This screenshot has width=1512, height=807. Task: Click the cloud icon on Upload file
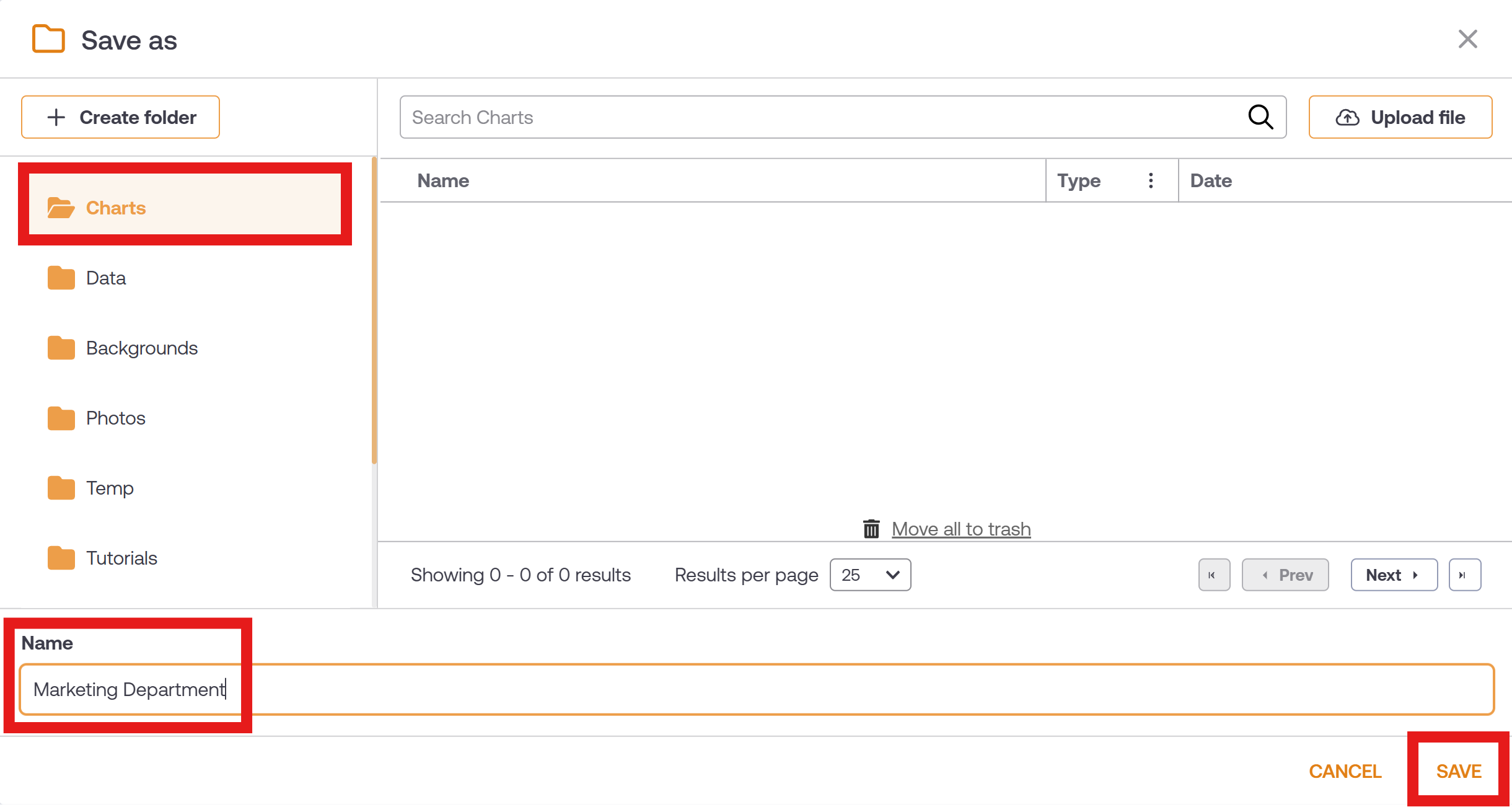coord(1348,117)
